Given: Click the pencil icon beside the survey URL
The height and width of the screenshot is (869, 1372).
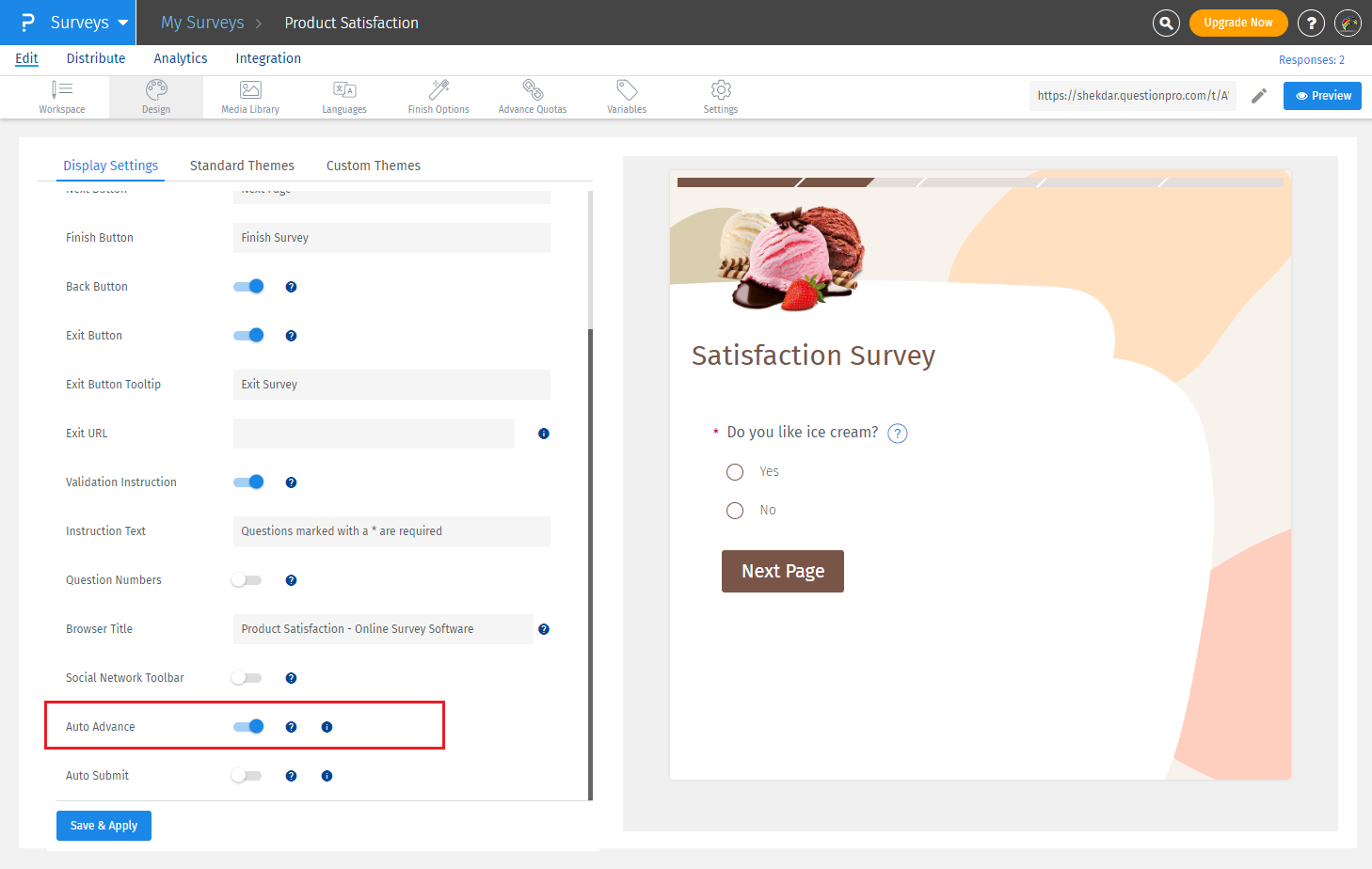Looking at the screenshot, I should pos(1259,95).
